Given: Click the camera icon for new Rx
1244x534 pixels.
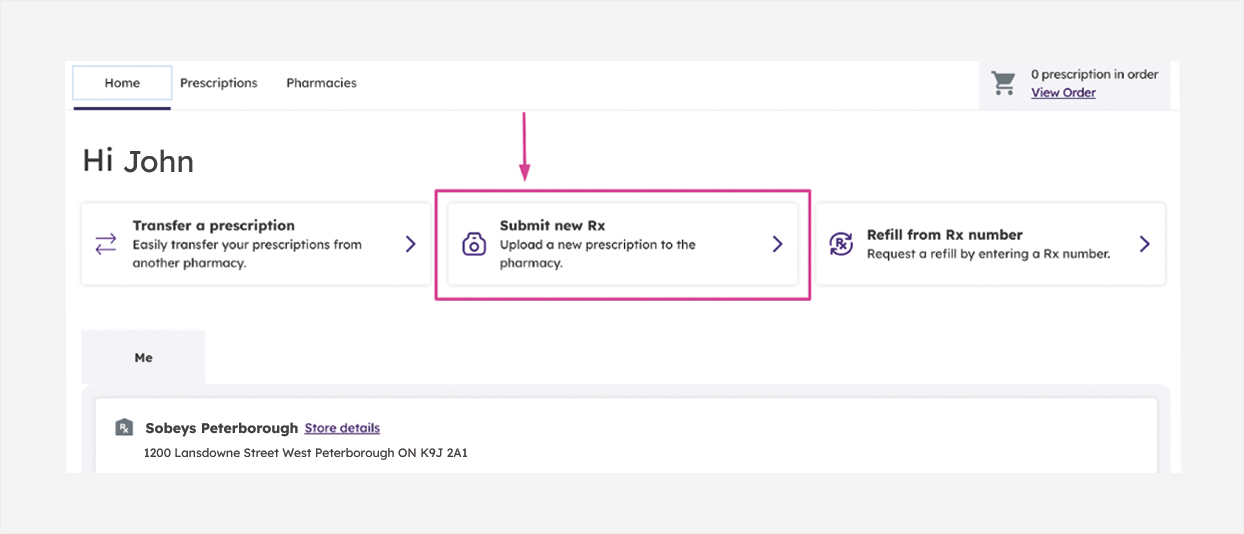Looking at the screenshot, I should [474, 244].
